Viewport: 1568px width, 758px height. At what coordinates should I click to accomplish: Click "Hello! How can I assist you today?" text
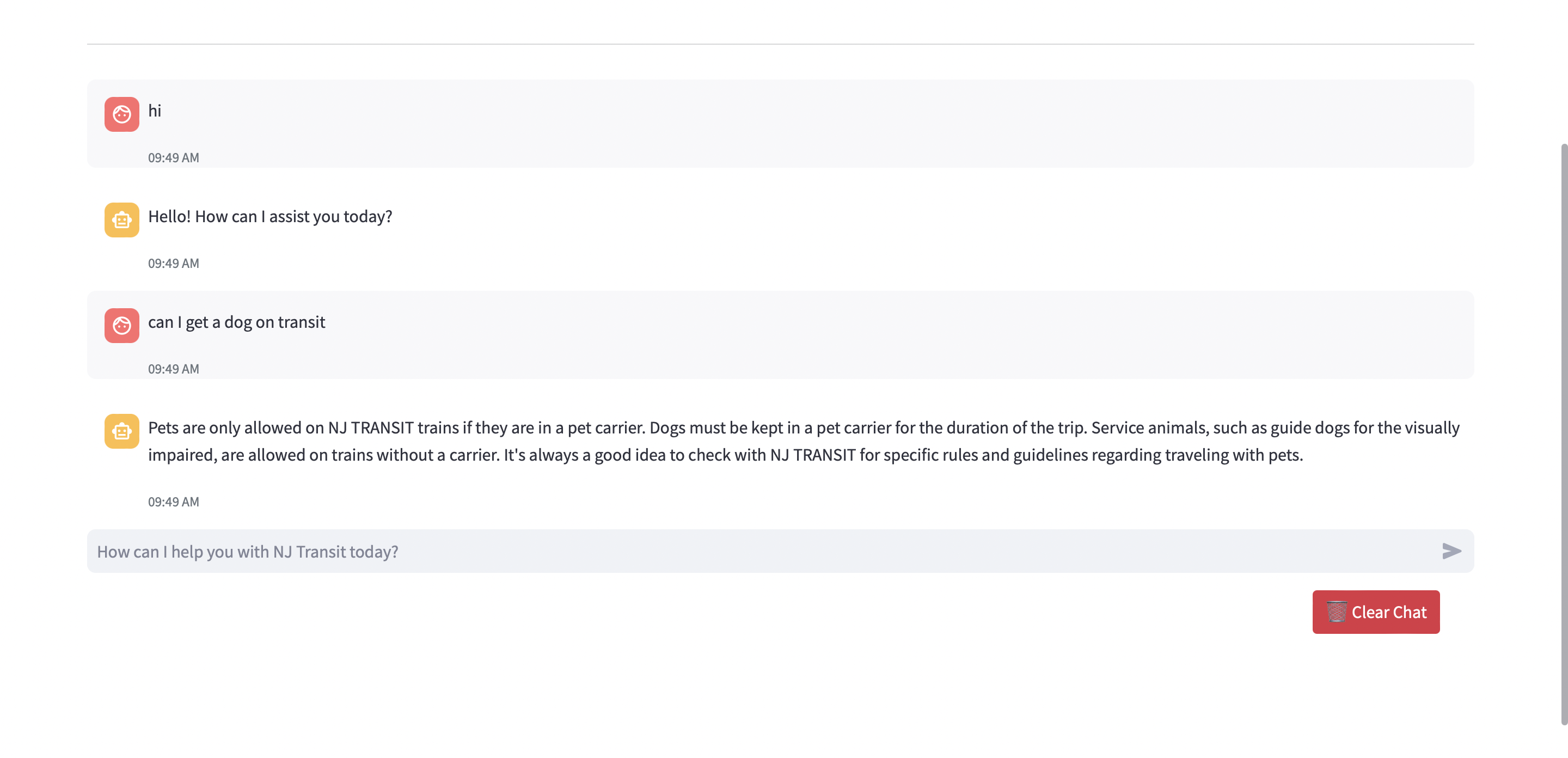[x=269, y=217]
